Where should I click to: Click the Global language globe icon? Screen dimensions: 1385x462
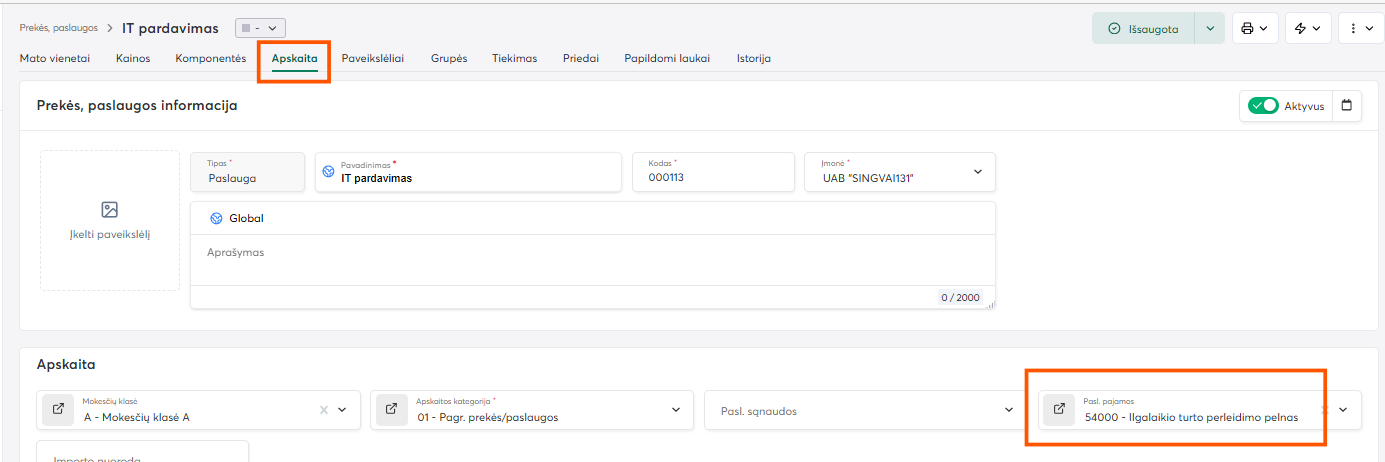pos(216,218)
